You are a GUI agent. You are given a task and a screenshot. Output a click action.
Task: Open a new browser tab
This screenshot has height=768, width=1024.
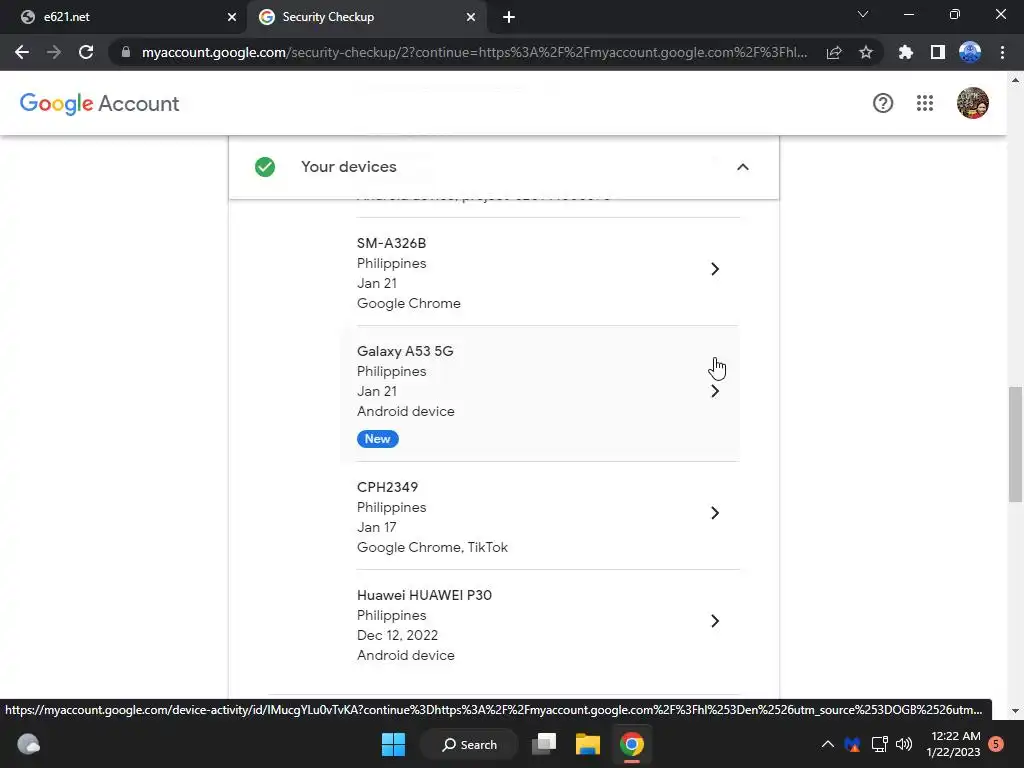(509, 17)
